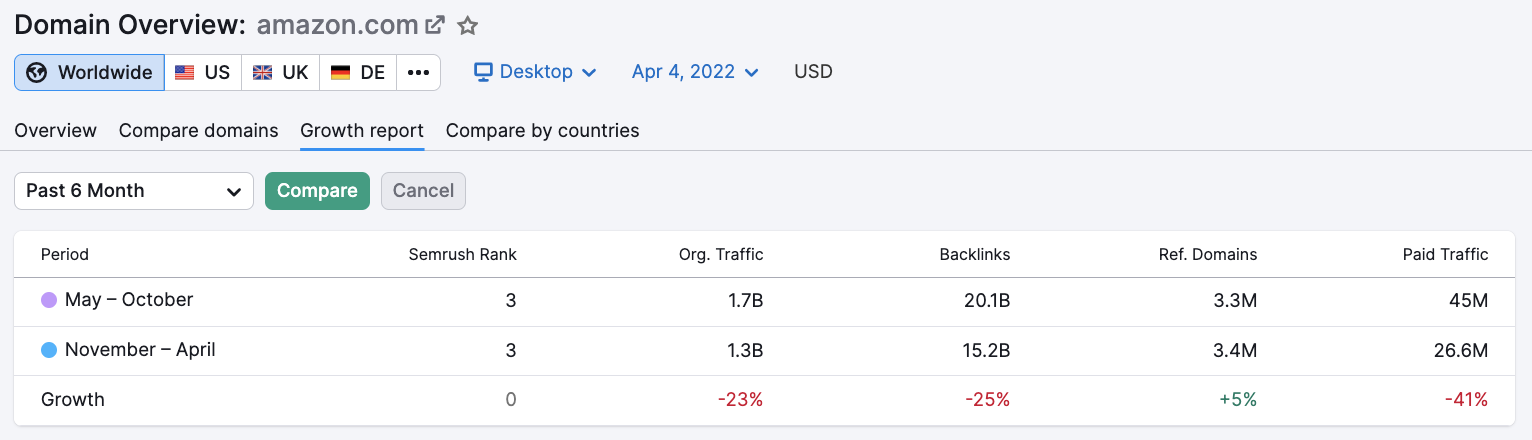
Task: Show more country databases via ellipsis
Action: click(419, 72)
